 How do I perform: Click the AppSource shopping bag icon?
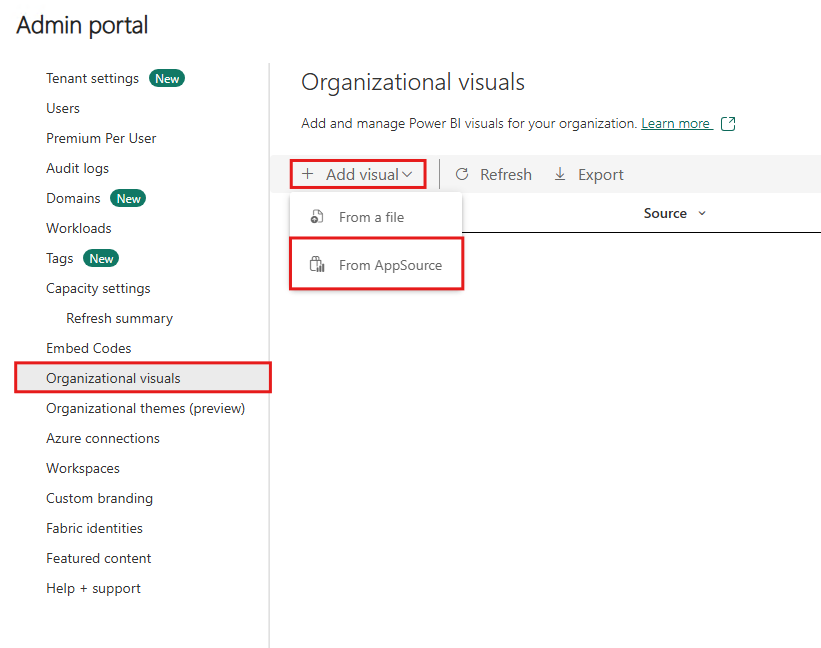[x=316, y=264]
